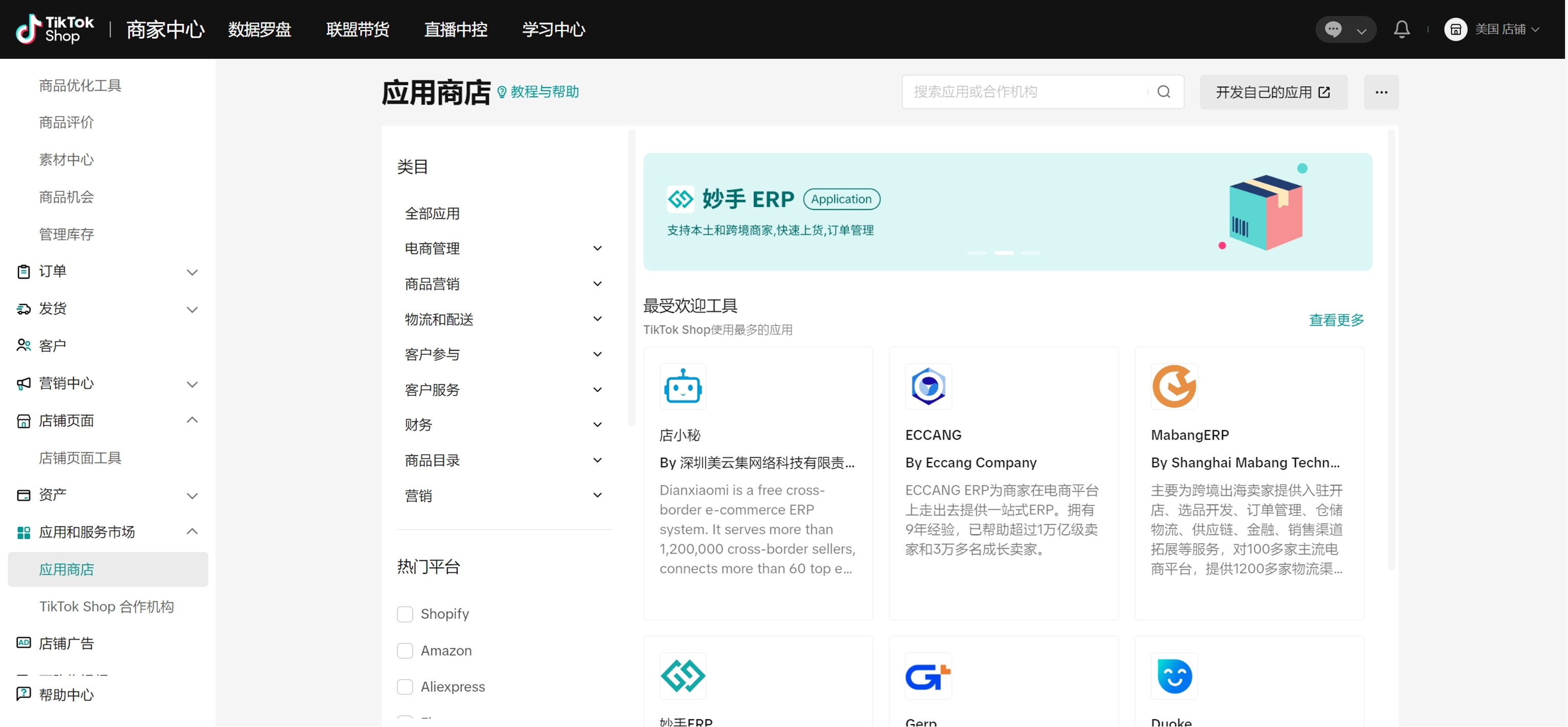Image resolution: width=1568 pixels, height=727 pixels.
Task: Click the Duoke smiley app icon
Action: tap(1174, 676)
